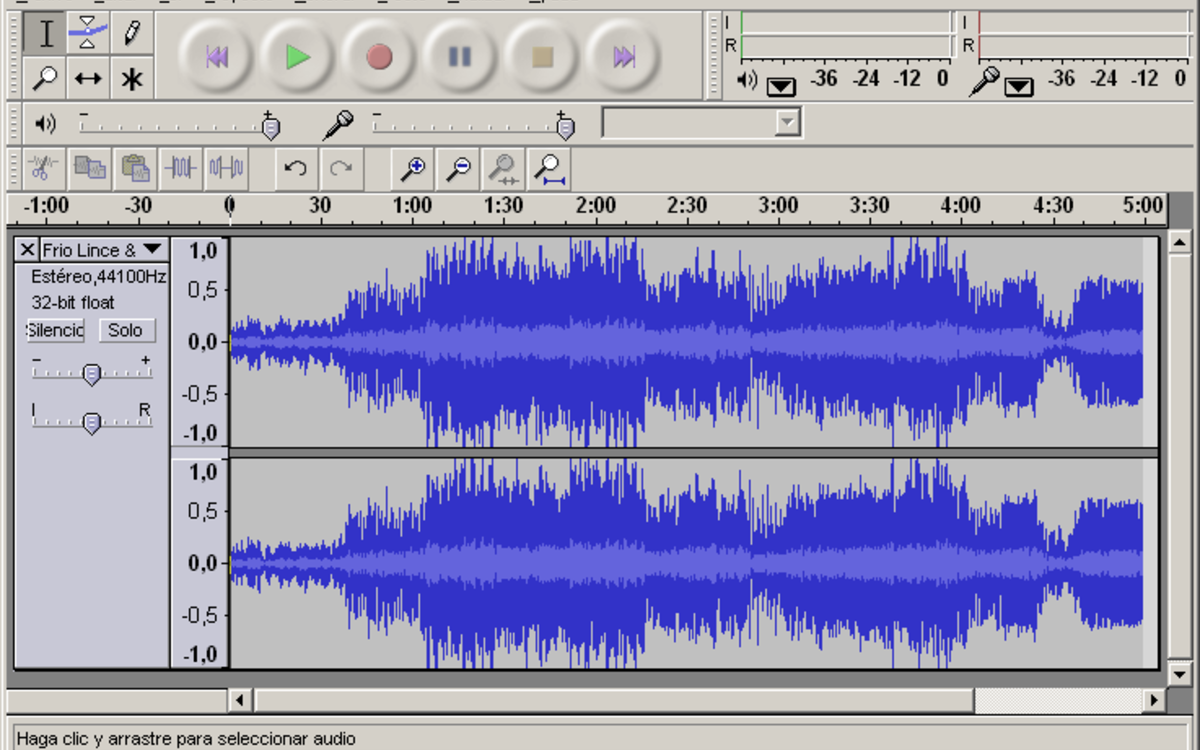Select the Draw pencil tool
Image resolution: width=1200 pixels, height=750 pixels.
[x=131, y=33]
